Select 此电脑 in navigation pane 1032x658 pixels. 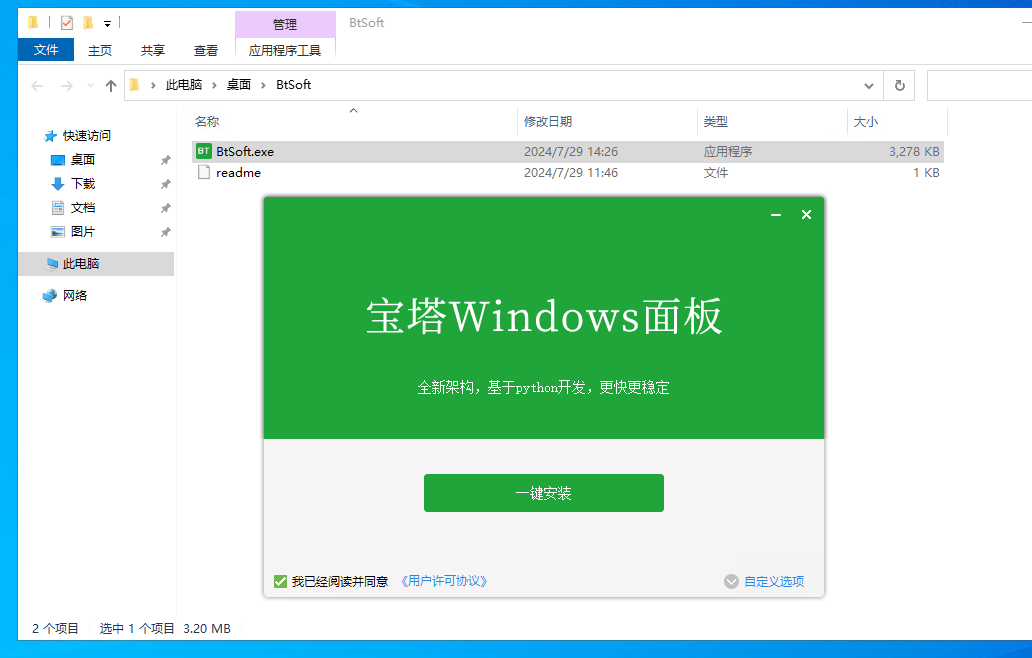(81, 264)
